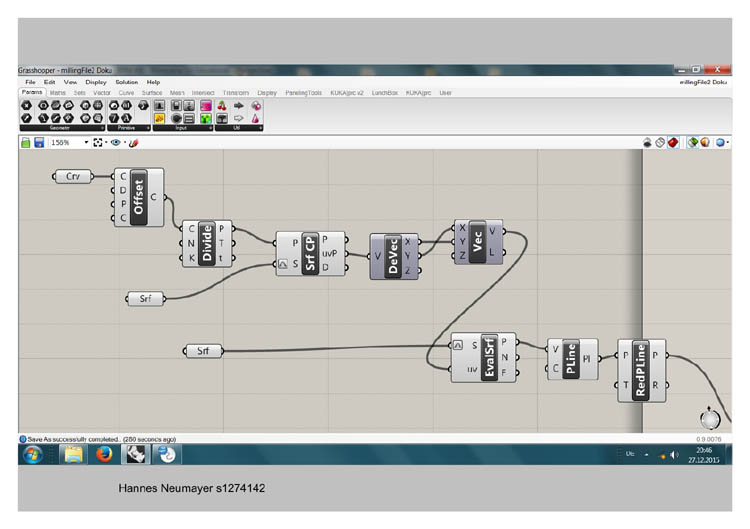Select the RedPLine component
The width and height of the screenshot is (750, 529).
[640, 371]
